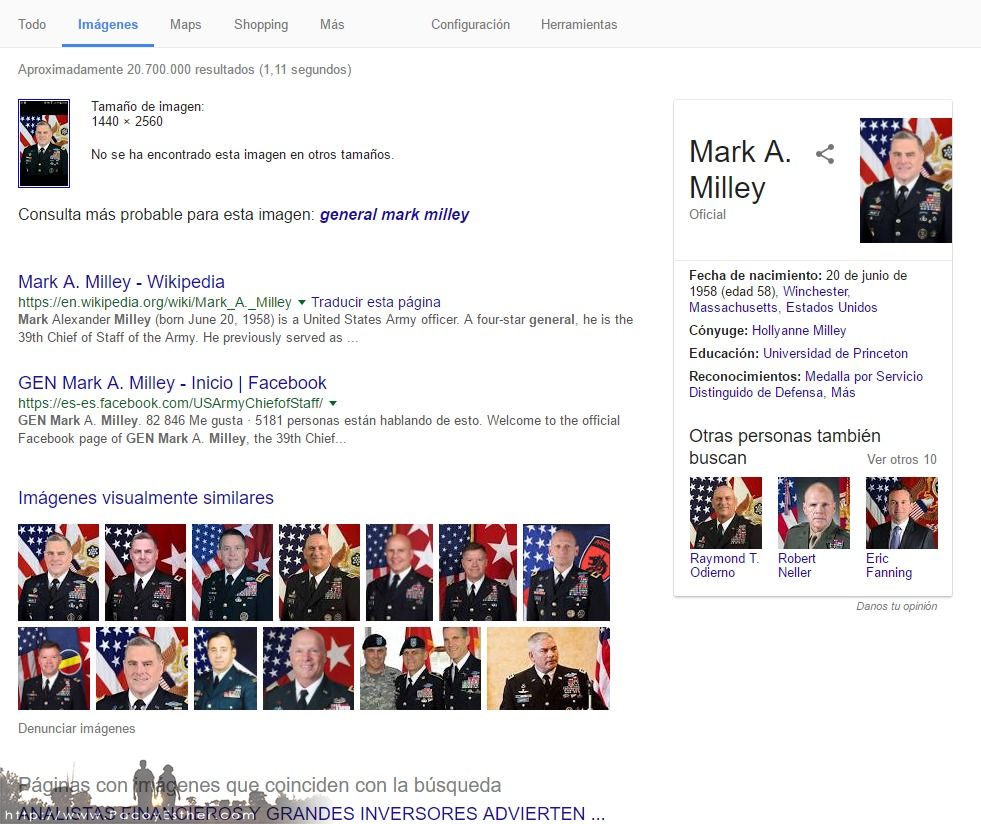Open Configuración menu
Screen dimensions: 981x824
(470, 24)
